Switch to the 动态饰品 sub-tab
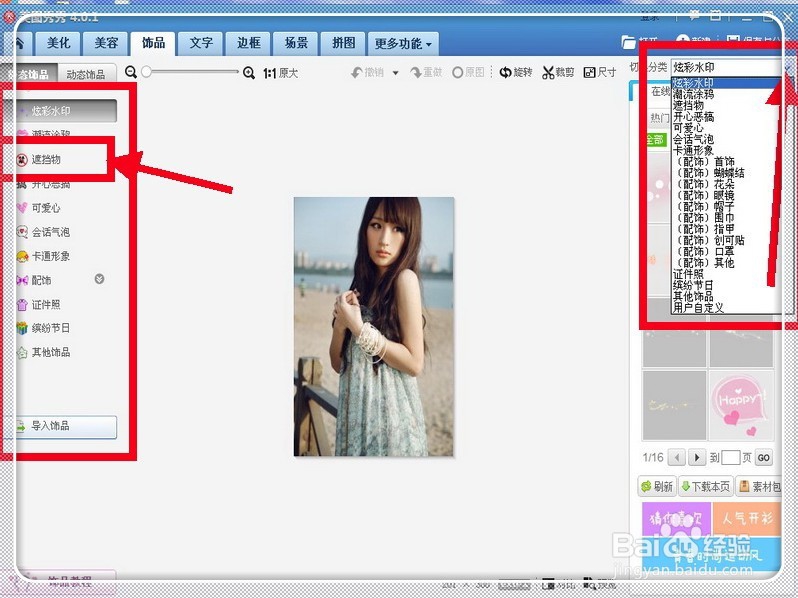The height and width of the screenshot is (598, 798). coord(86,74)
